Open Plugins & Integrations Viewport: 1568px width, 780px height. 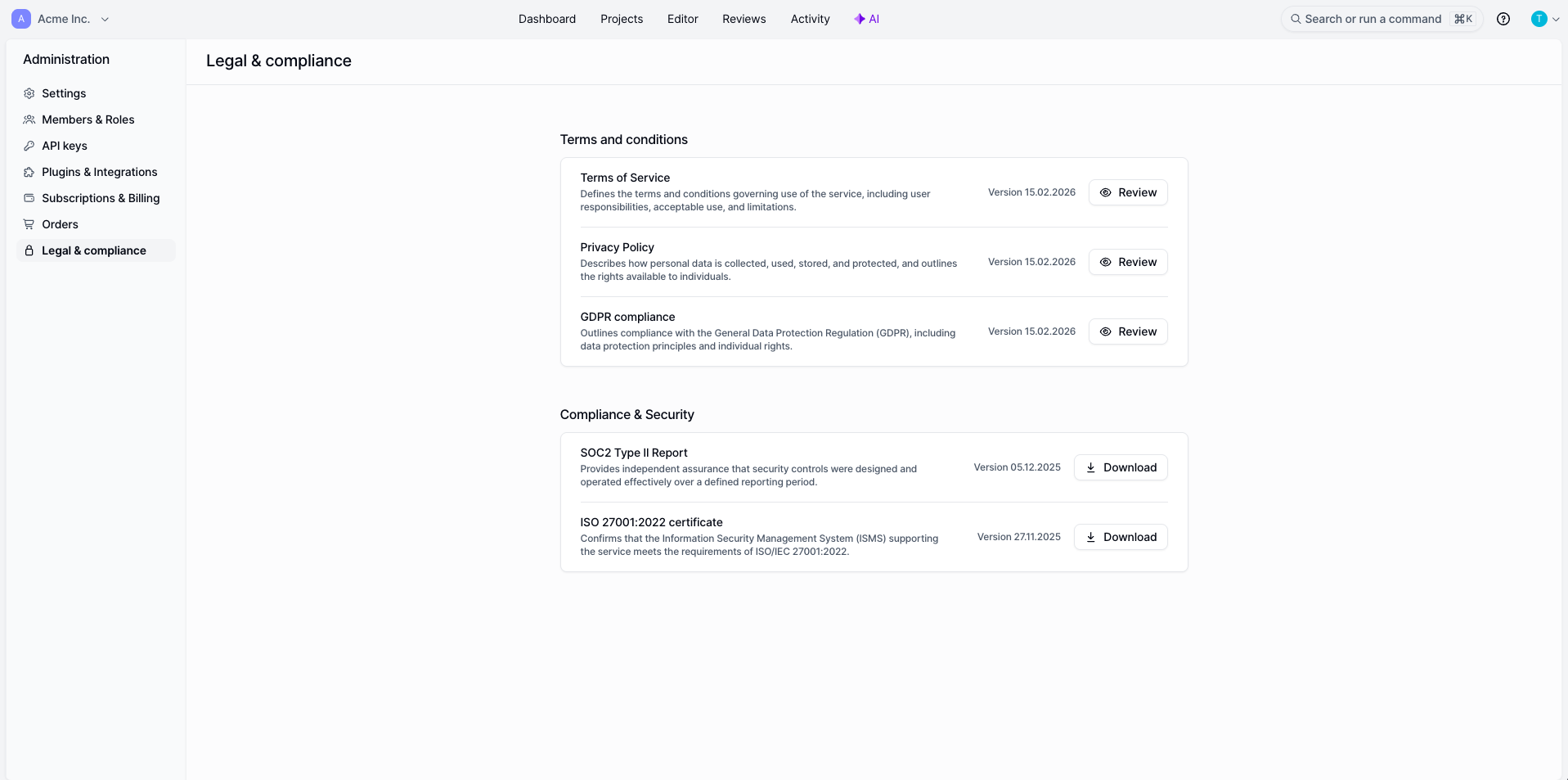point(96,172)
